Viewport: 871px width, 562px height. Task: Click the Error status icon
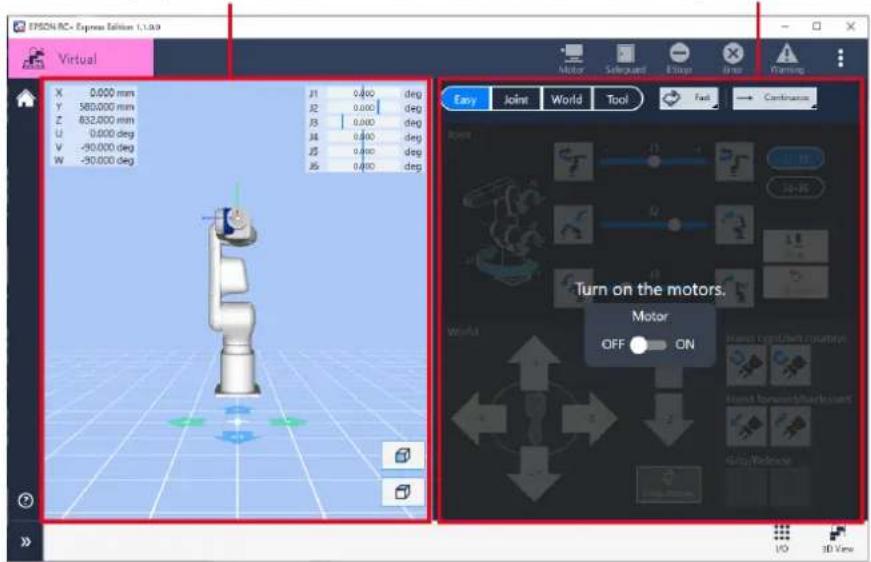click(733, 59)
